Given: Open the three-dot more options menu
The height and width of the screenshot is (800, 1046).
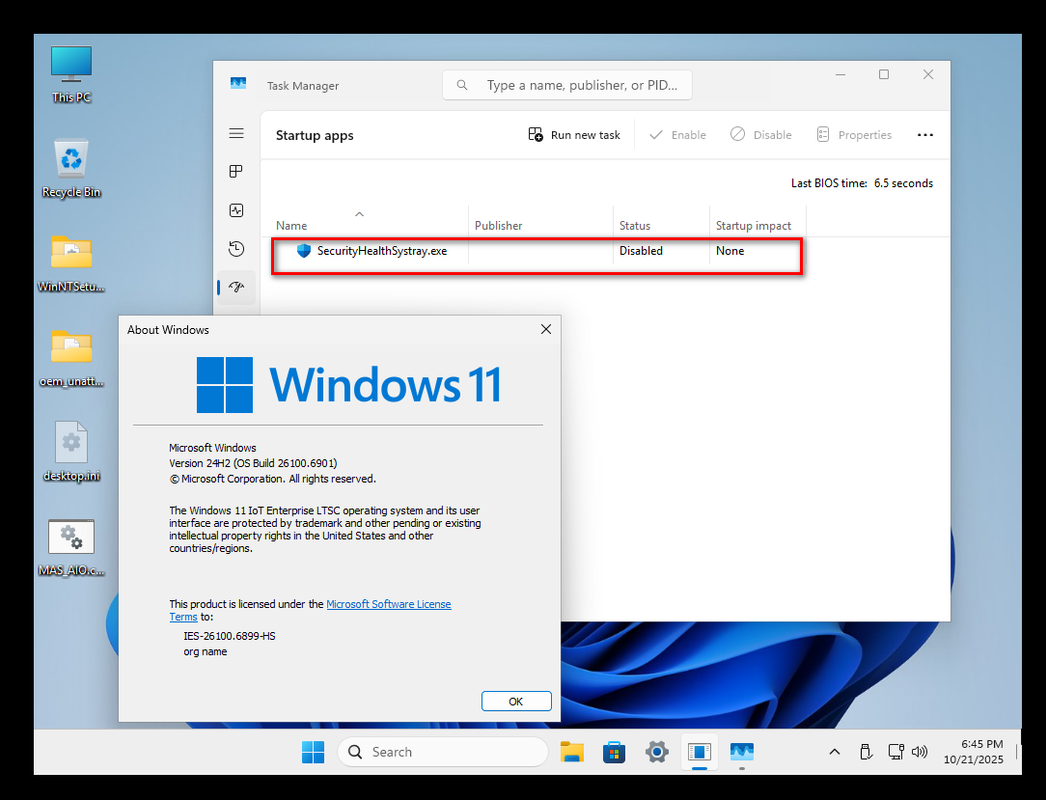Looking at the screenshot, I should [x=925, y=135].
